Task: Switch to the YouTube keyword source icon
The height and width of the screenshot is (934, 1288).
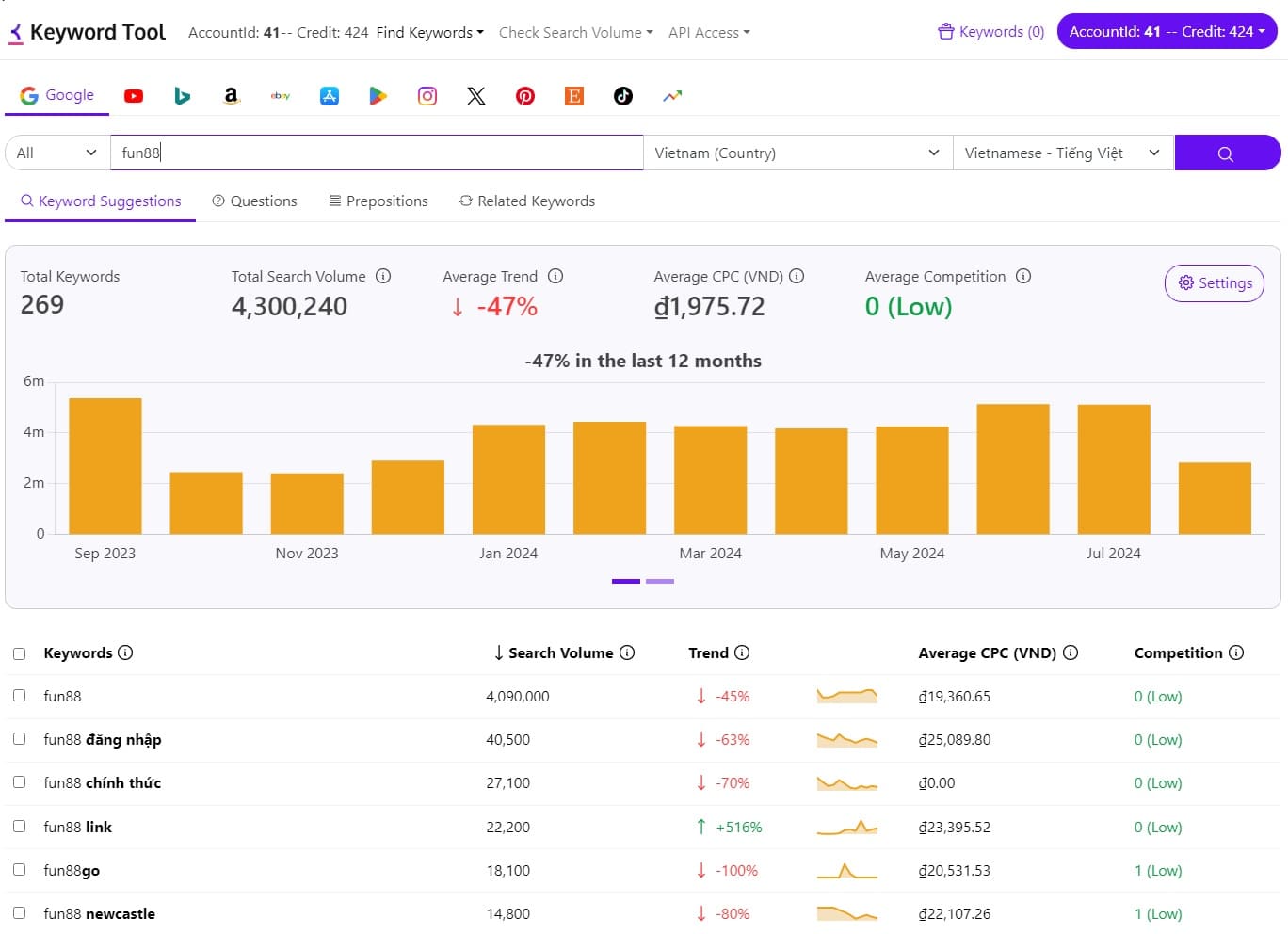Action: click(134, 96)
